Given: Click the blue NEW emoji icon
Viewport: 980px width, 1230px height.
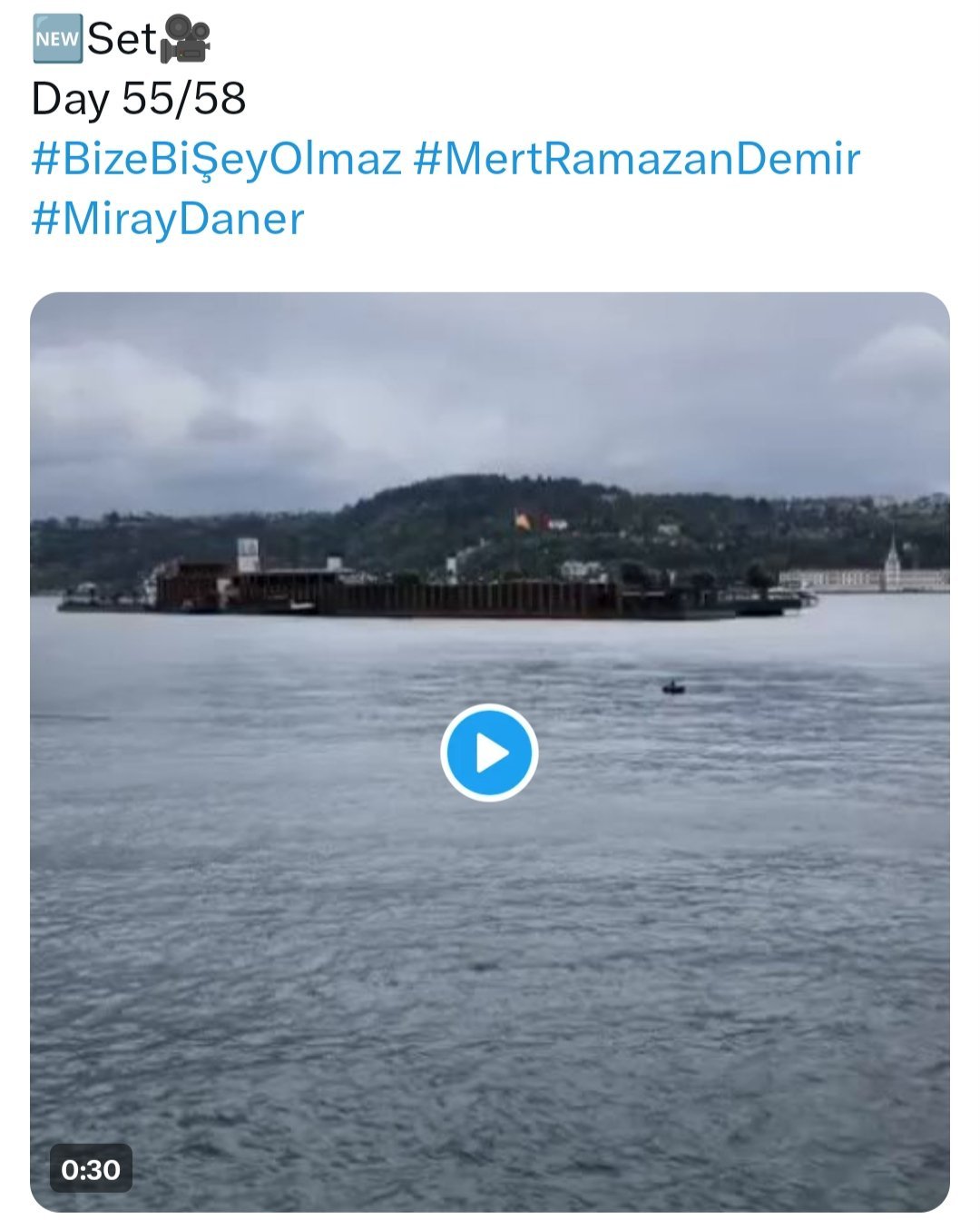Looking at the screenshot, I should [56, 39].
